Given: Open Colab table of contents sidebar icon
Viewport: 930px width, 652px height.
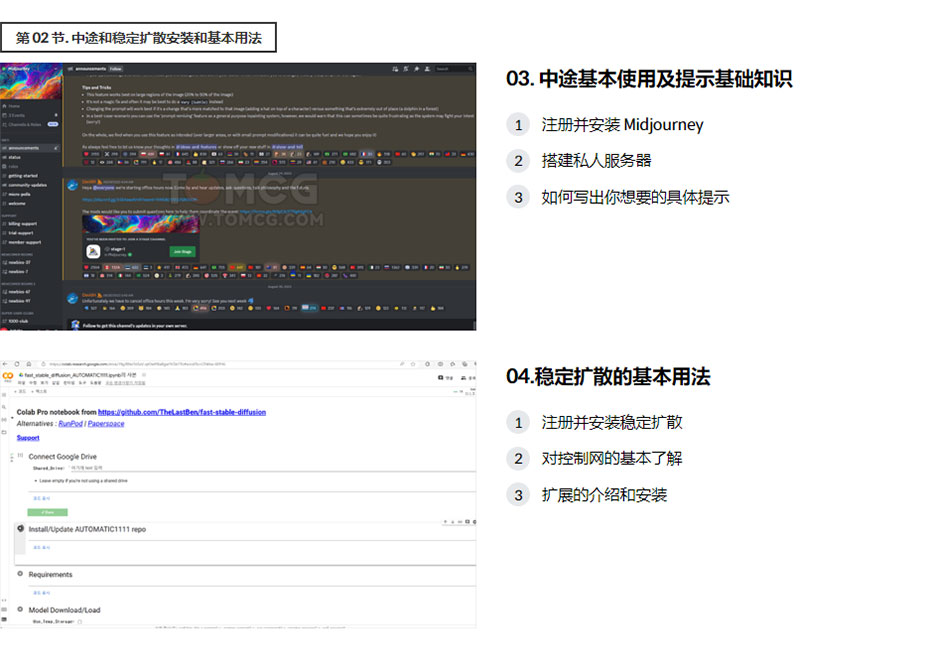Looking at the screenshot, I should tap(4, 395).
